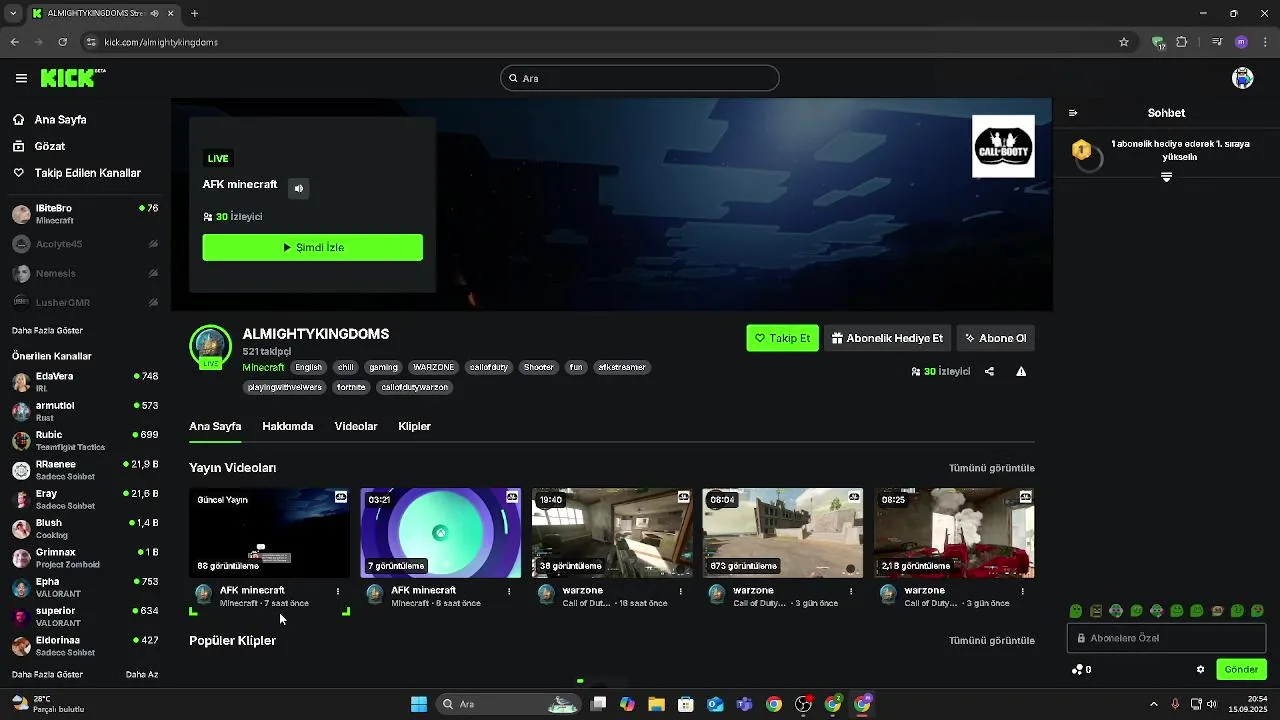Viewport: 1280px width, 720px height.
Task: Bookmark page with the star icon
Action: pos(1124,42)
